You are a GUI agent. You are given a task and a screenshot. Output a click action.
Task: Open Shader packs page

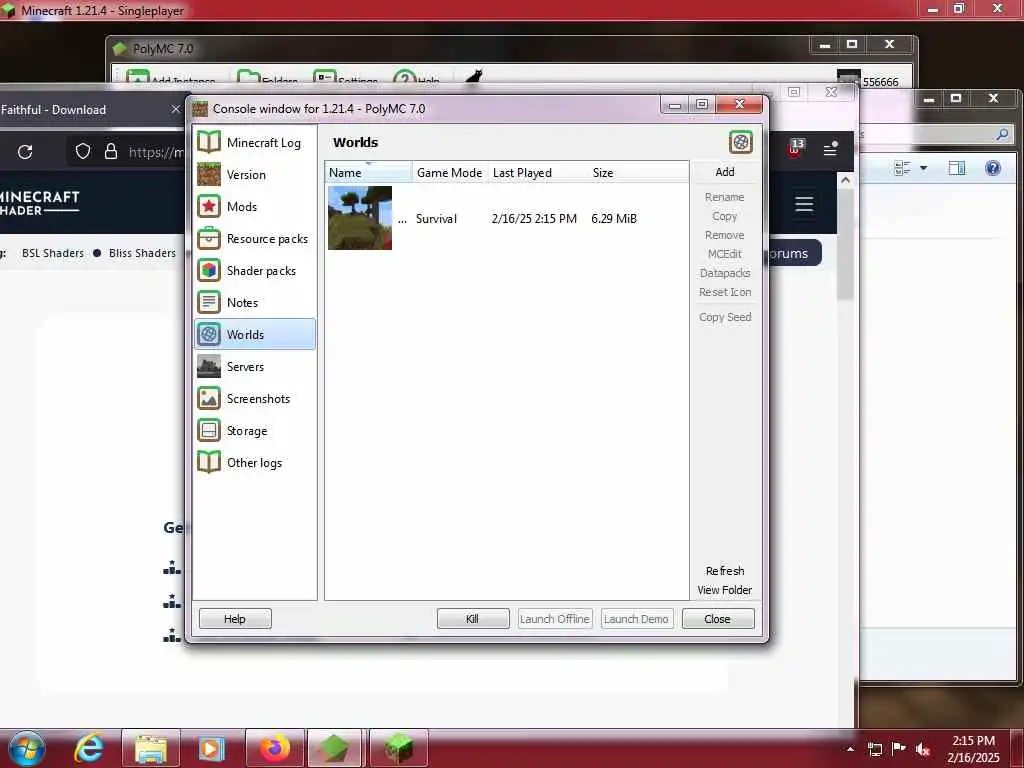[x=255, y=270]
